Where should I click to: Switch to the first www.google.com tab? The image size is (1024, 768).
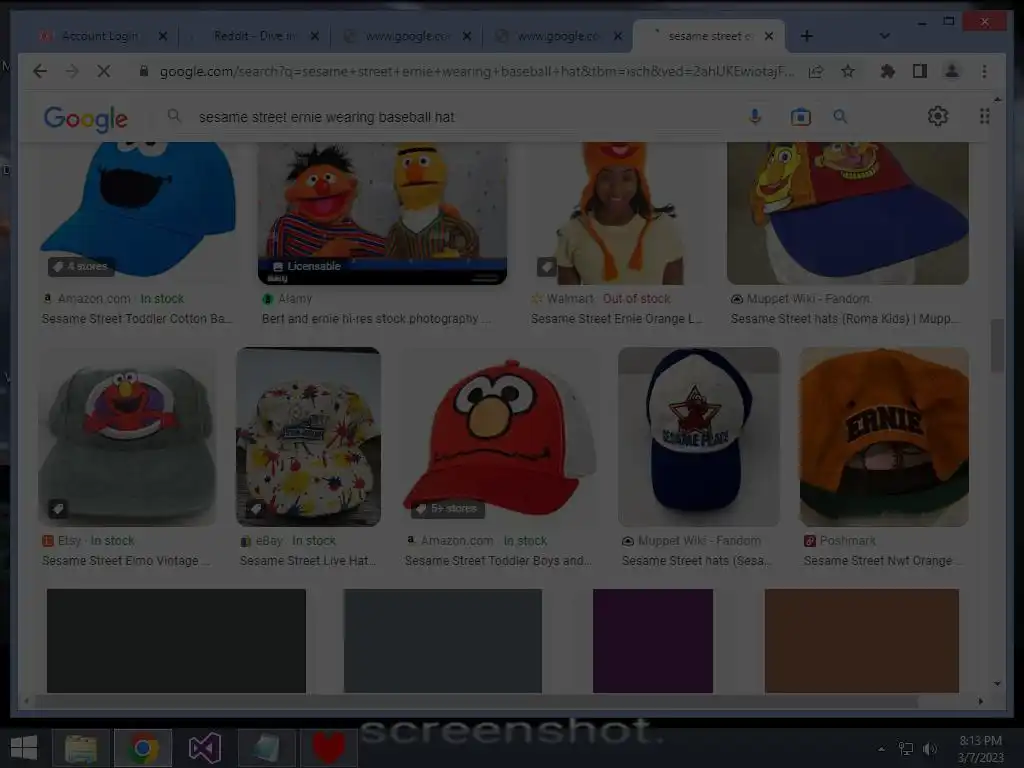(406, 36)
